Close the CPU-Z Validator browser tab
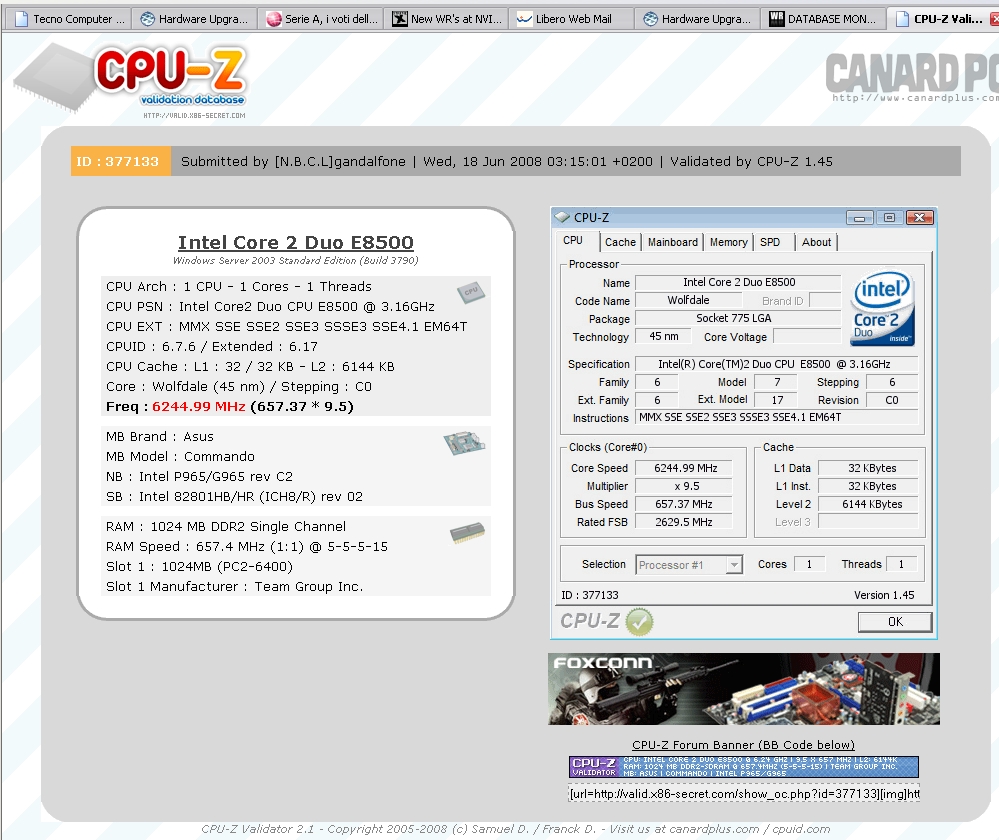Screen dimensions: 999x840 coord(995,19)
